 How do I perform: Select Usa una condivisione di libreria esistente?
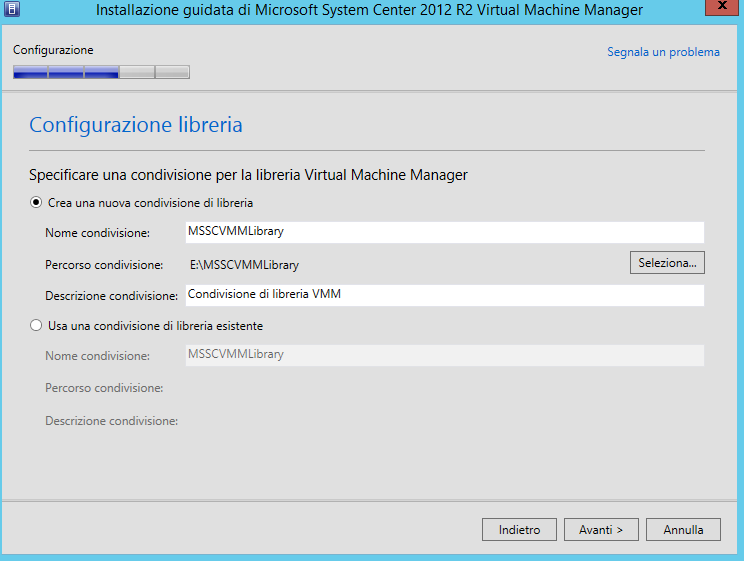click(37, 325)
